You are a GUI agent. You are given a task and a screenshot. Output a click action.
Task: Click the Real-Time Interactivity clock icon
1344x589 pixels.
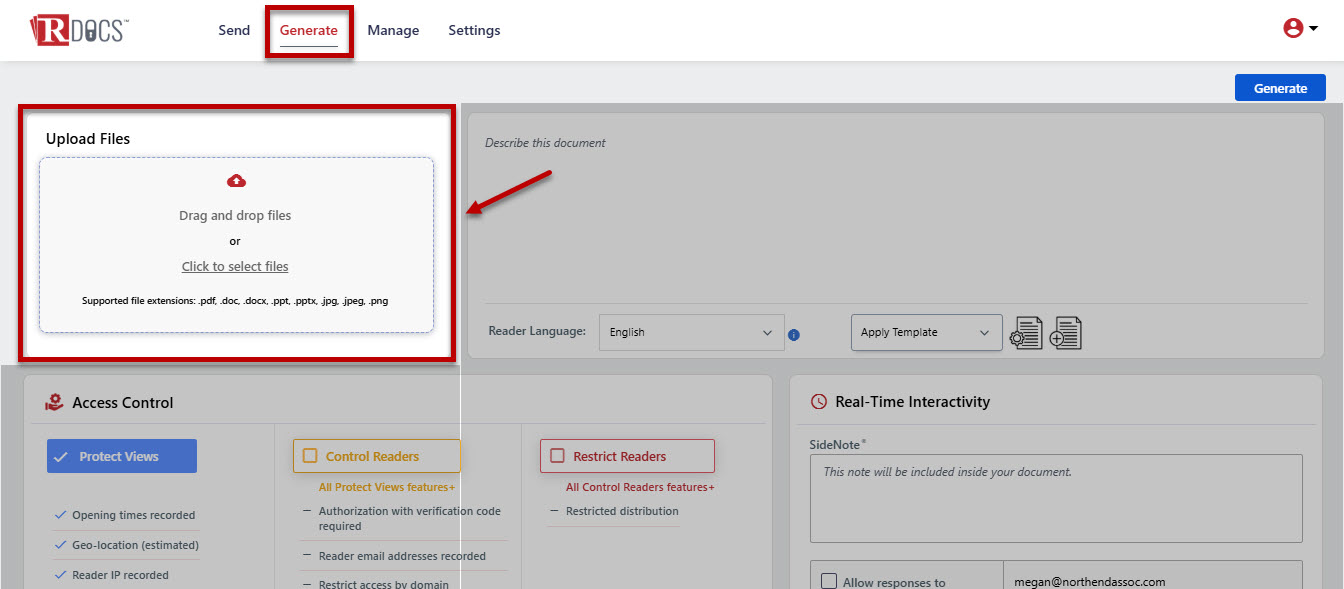(818, 402)
